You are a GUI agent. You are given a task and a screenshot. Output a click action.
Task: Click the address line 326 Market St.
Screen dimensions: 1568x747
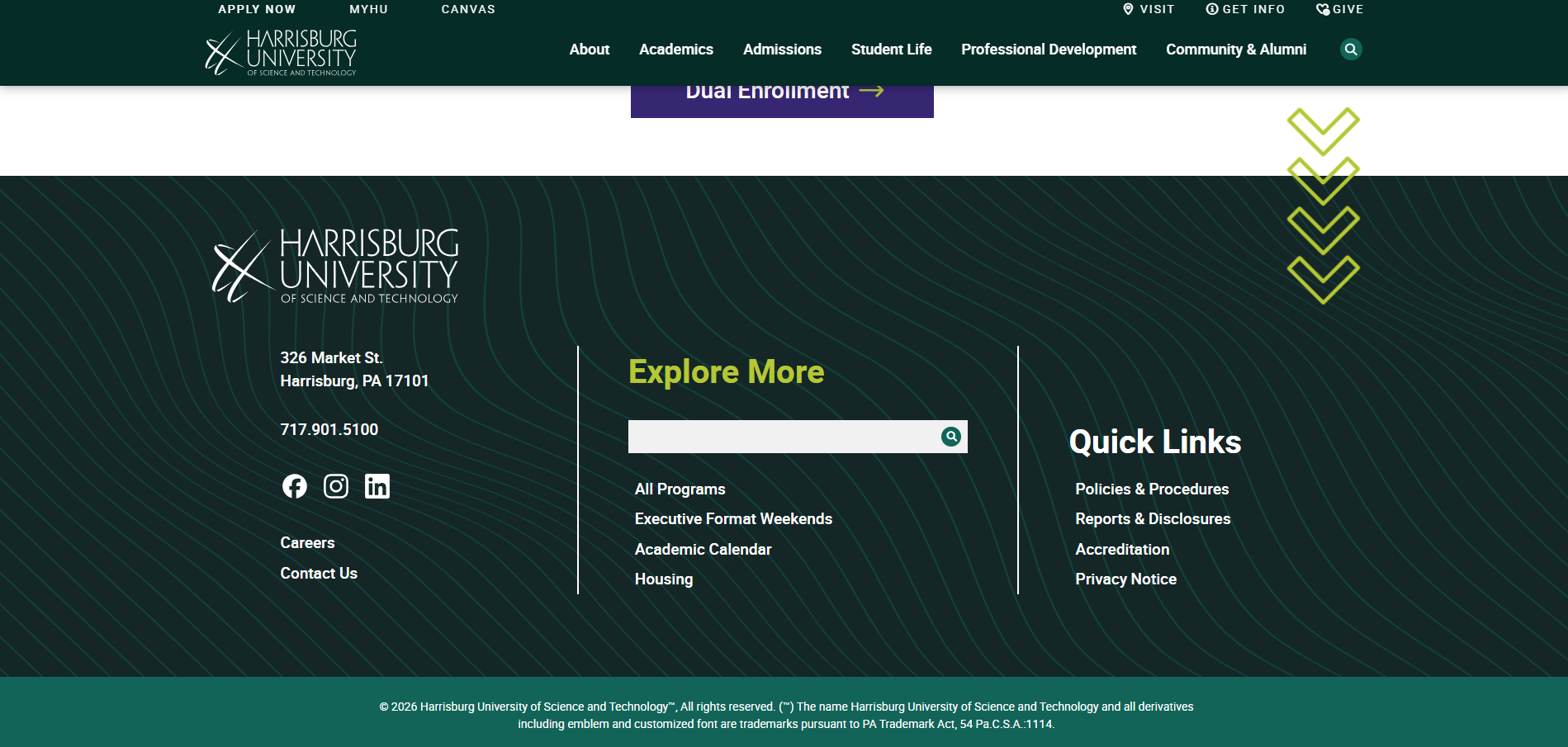331,358
